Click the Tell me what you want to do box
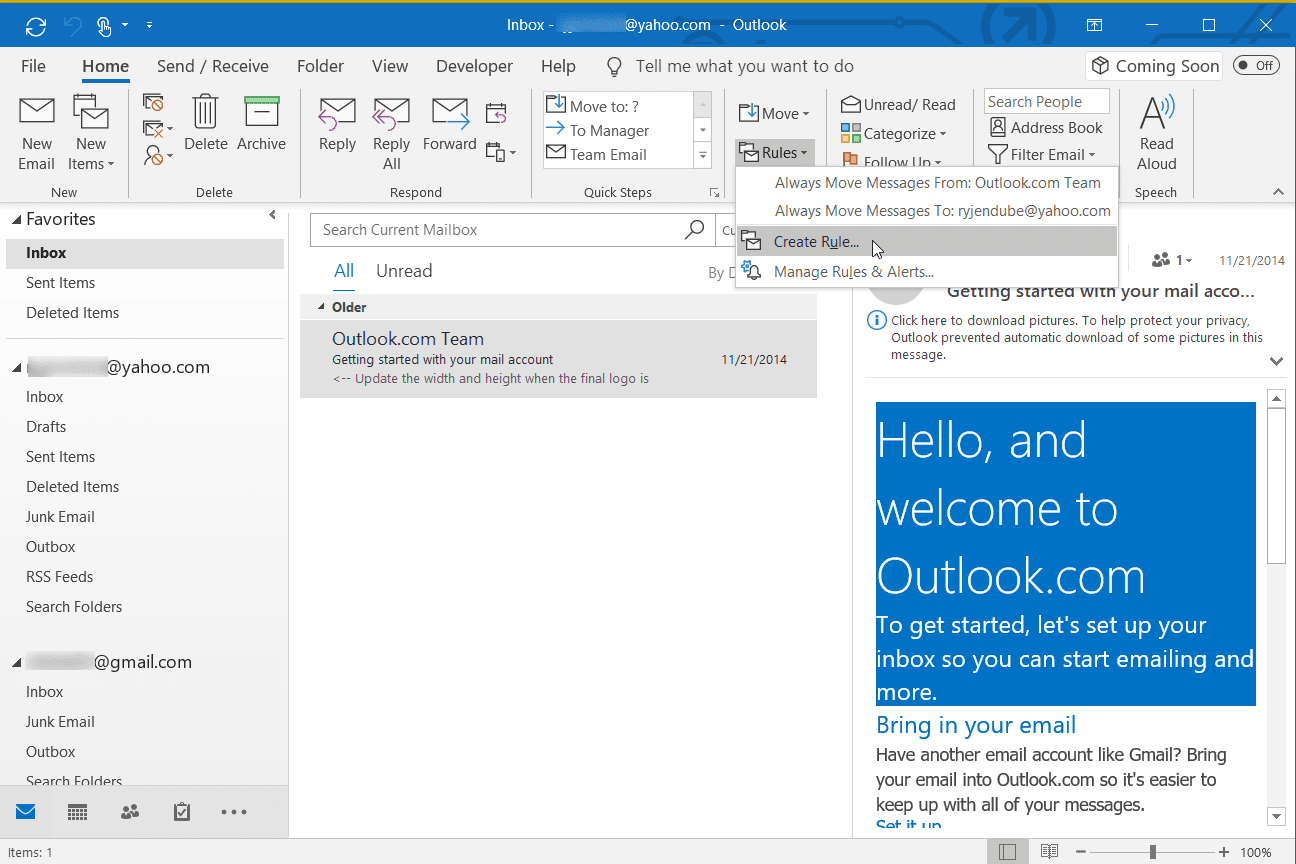This screenshot has height=864, width=1296. [744, 66]
